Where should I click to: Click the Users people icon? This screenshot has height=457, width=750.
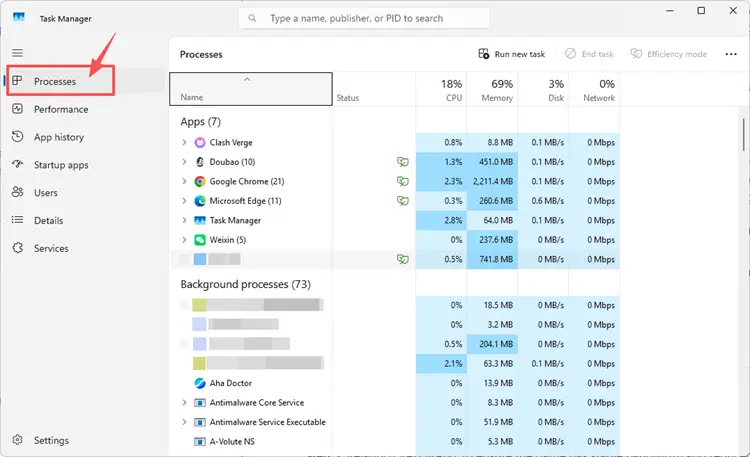(x=17, y=192)
